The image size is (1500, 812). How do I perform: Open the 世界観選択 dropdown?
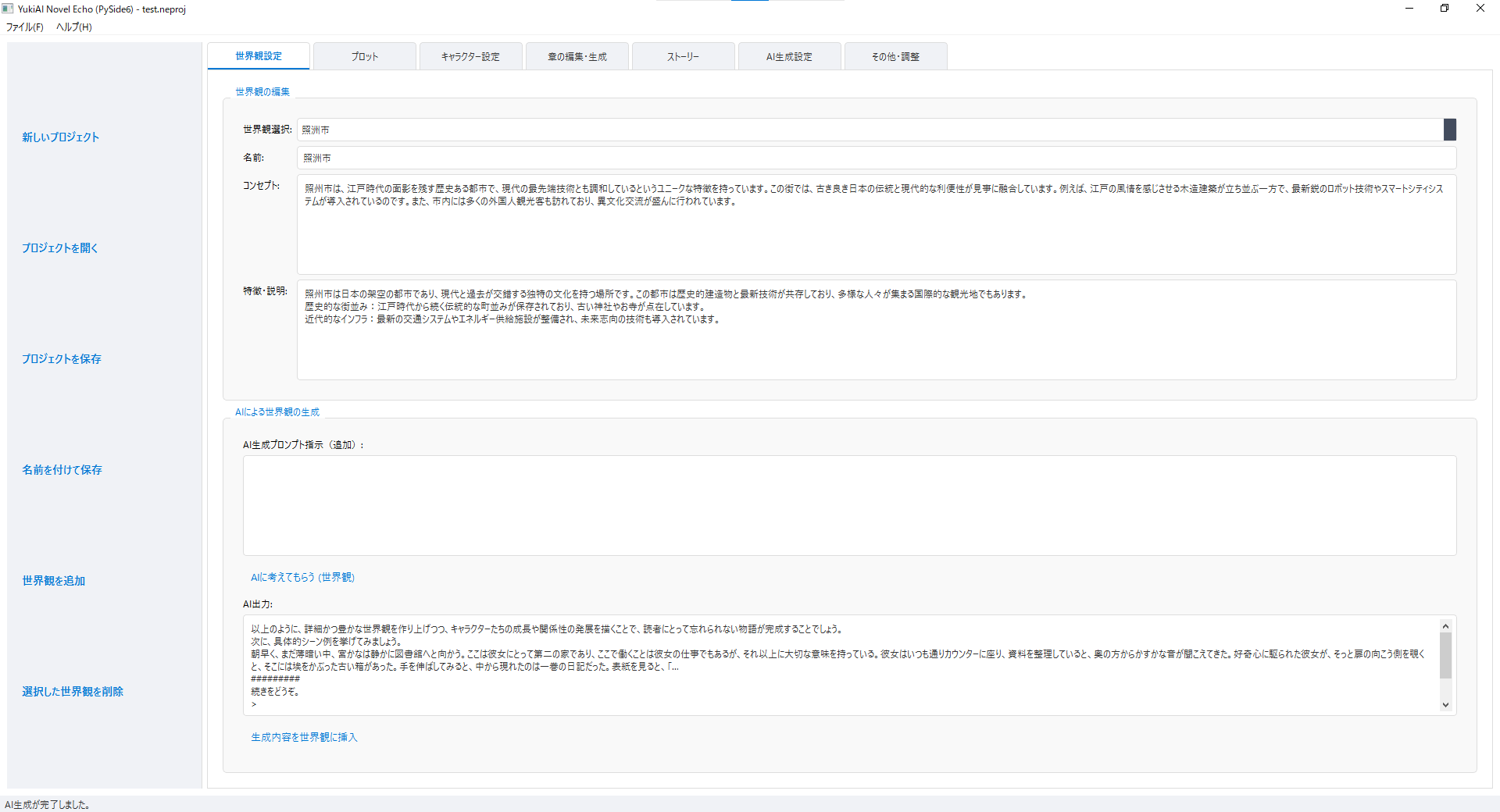tap(1449, 130)
